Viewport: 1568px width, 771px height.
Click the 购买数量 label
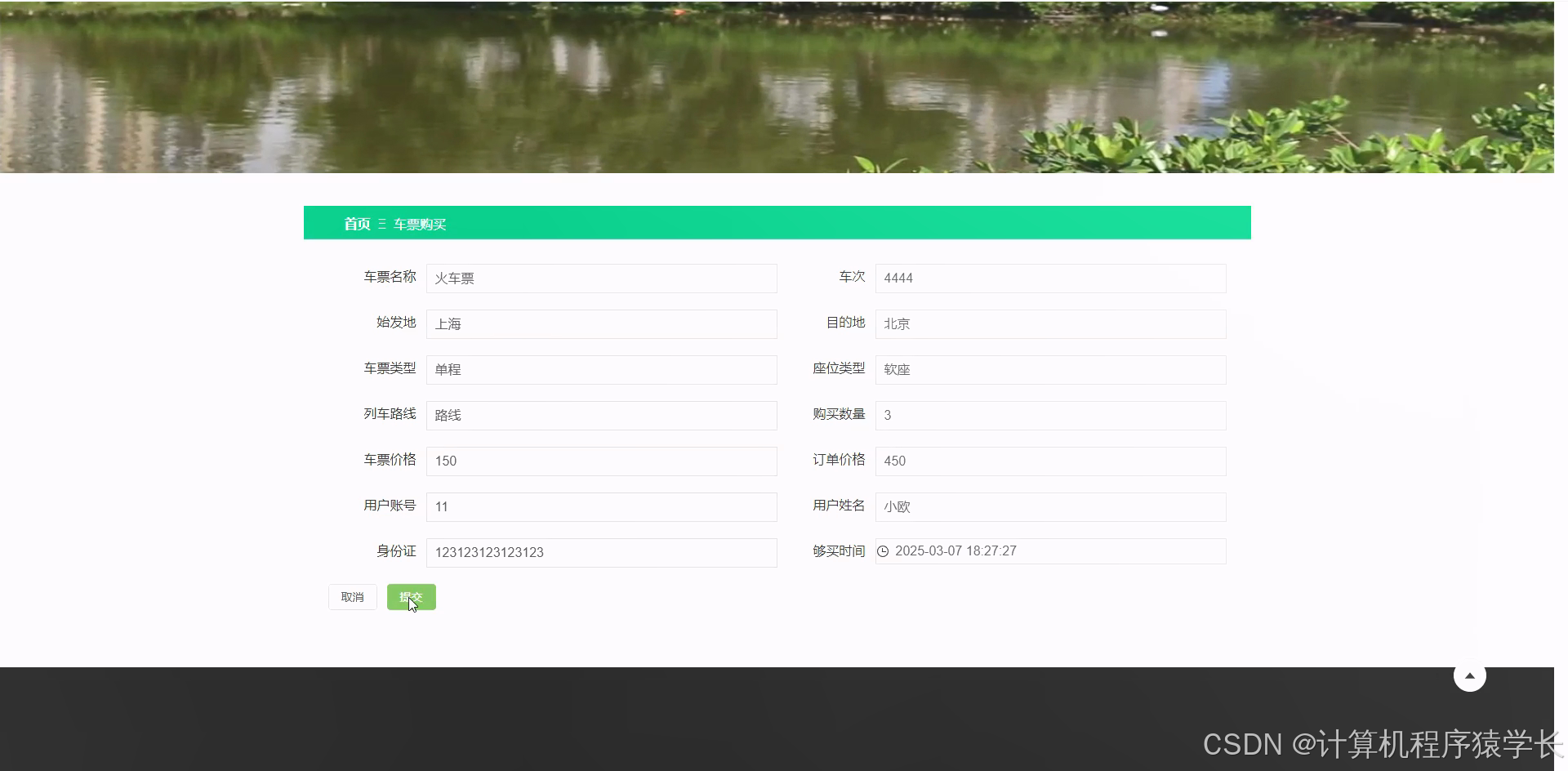tap(839, 414)
